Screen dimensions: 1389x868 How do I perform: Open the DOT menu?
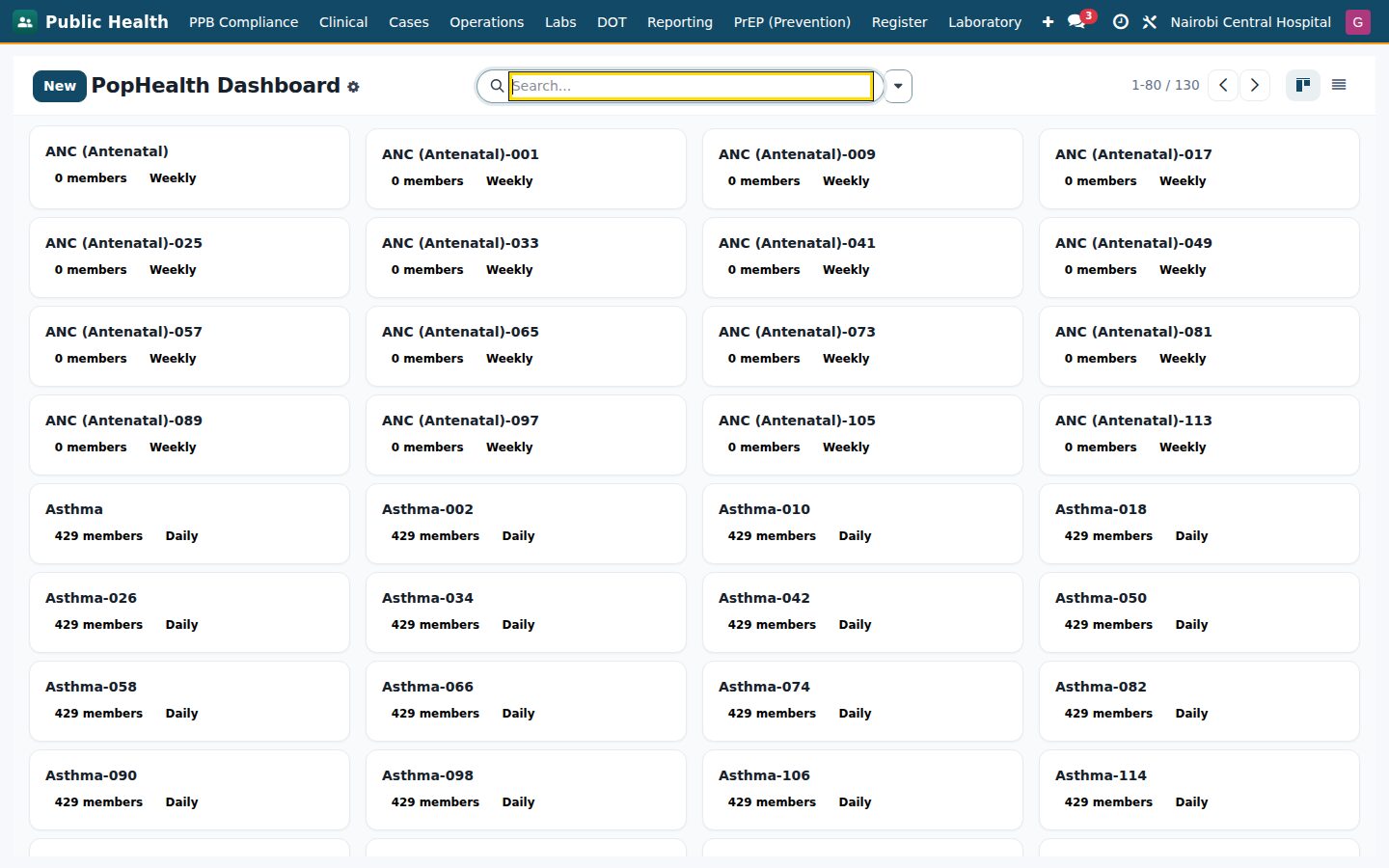pyautogui.click(x=612, y=21)
